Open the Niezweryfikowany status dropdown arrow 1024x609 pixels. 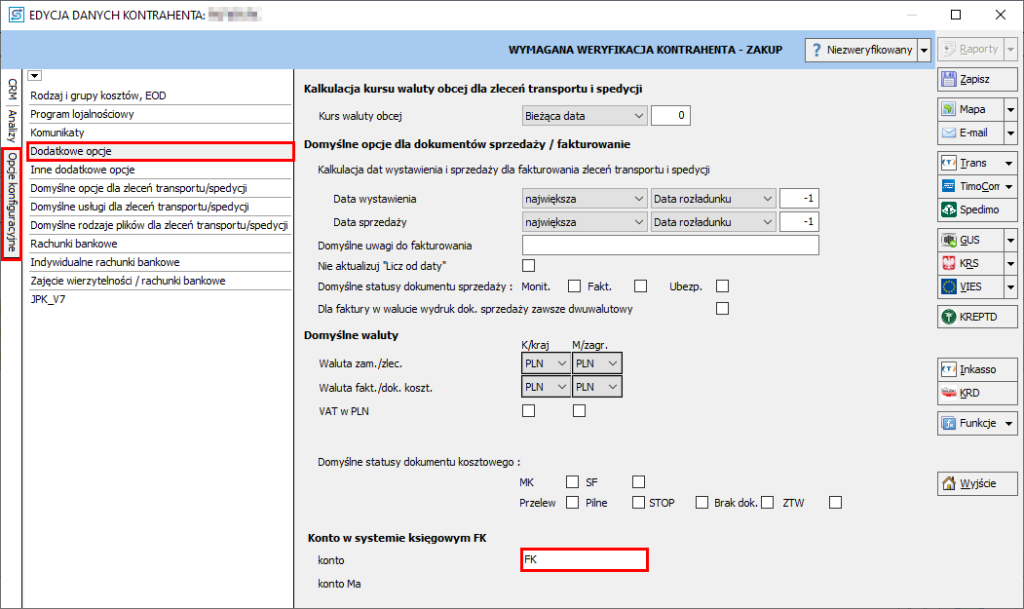(924, 50)
